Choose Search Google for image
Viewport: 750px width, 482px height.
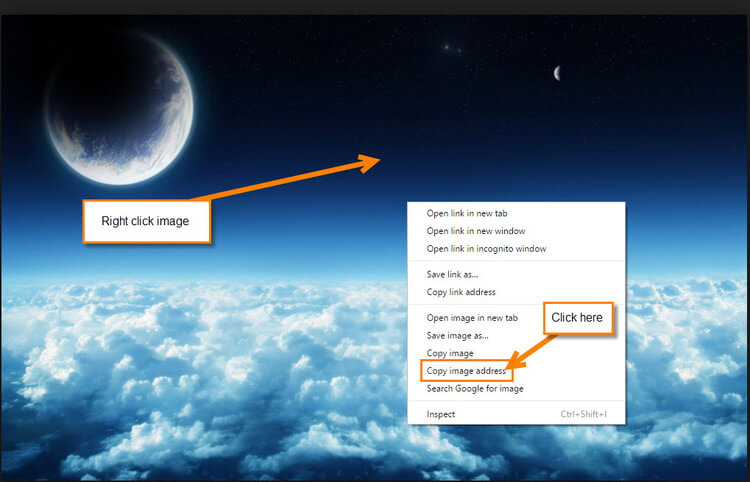point(516,389)
